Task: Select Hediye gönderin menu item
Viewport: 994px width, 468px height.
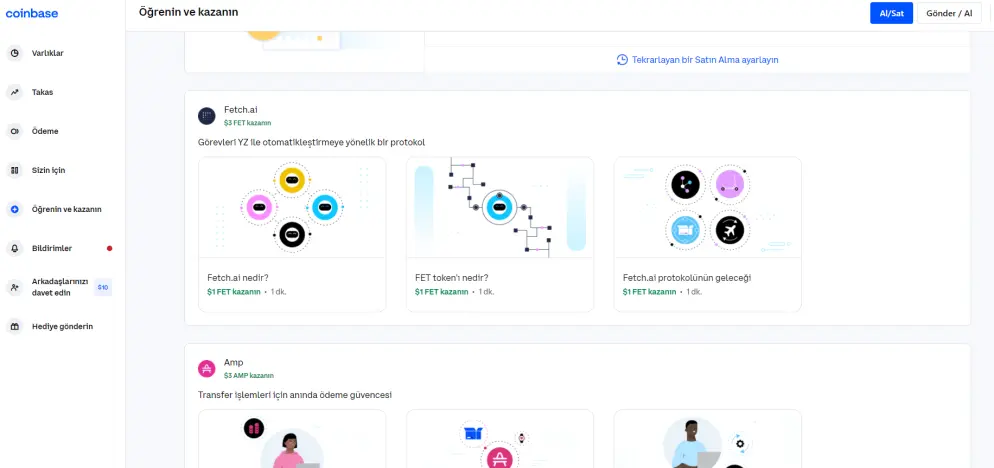Action: [62, 327]
